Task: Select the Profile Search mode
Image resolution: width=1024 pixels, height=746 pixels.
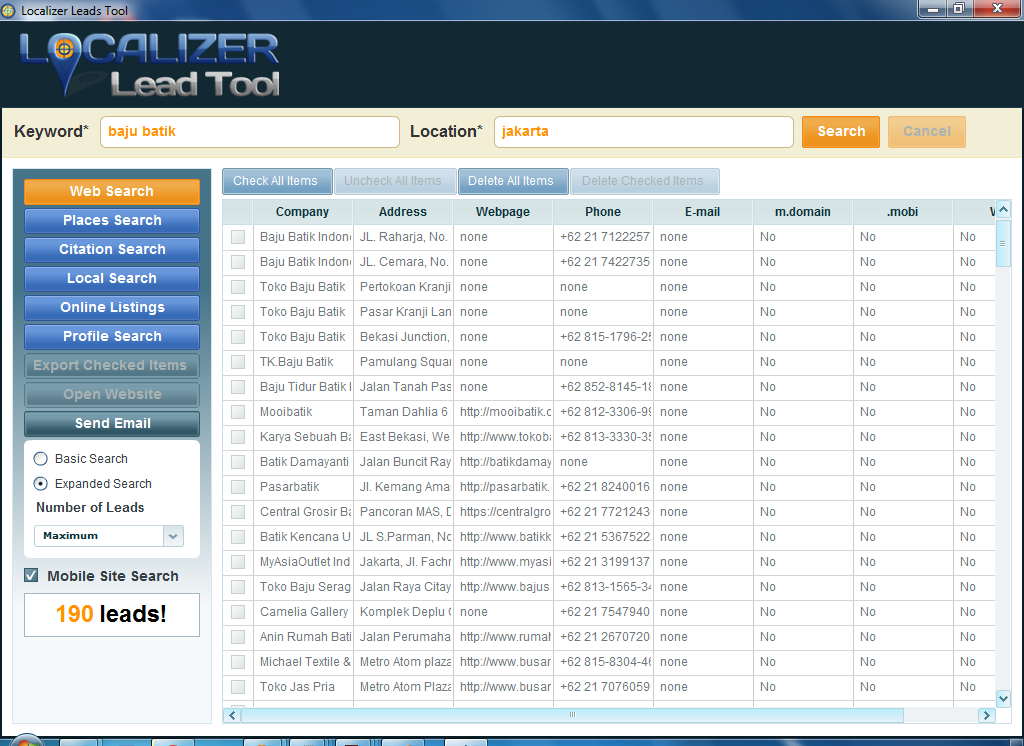Action: coord(112,336)
